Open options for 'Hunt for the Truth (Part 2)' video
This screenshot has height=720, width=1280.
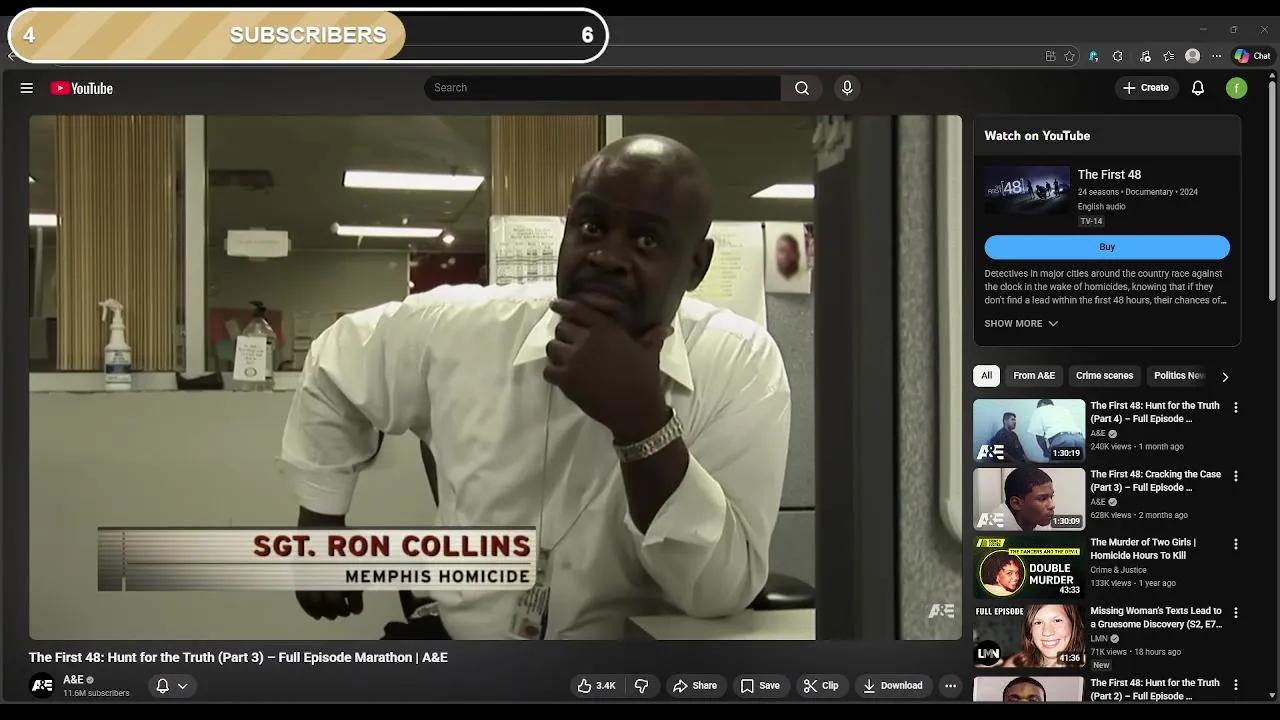(1236, 685)
